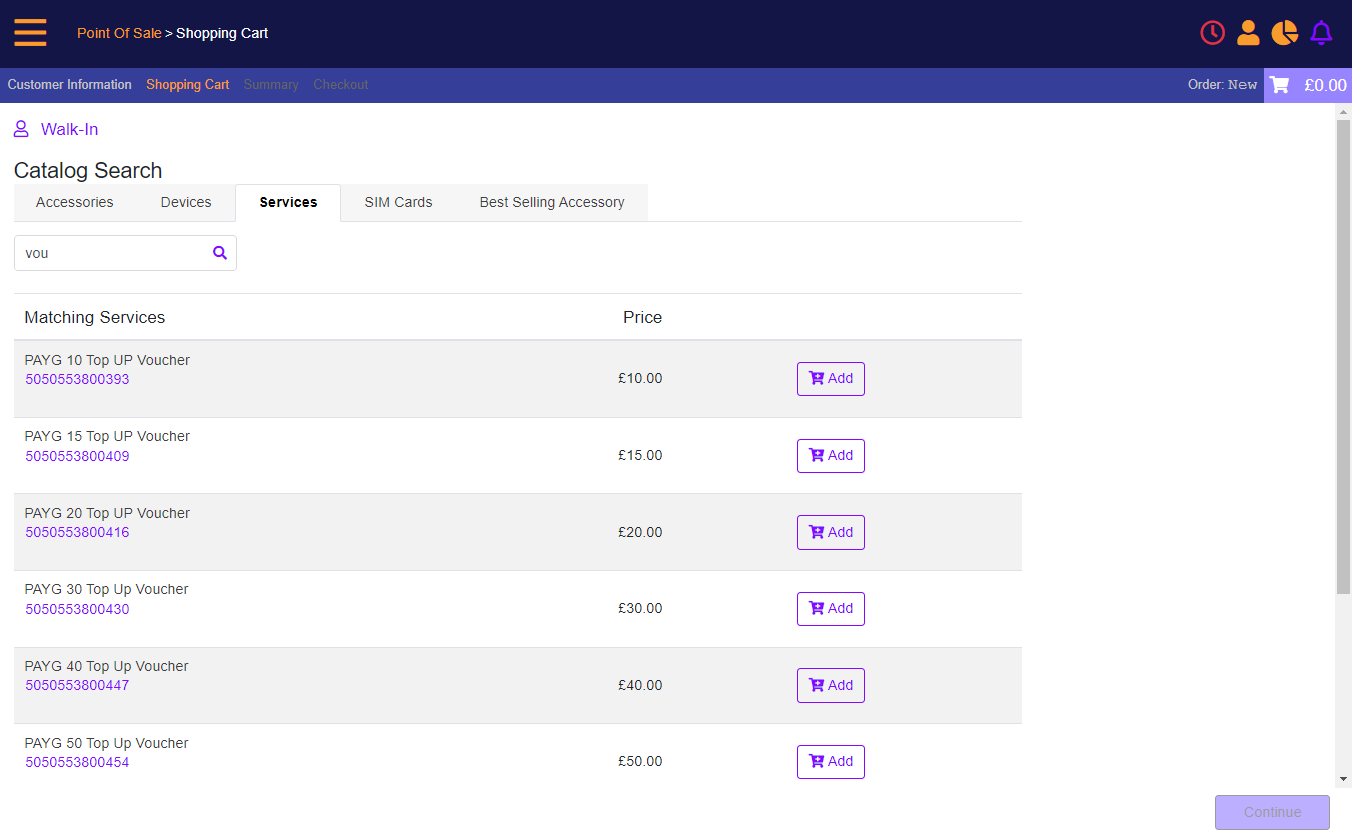
Task: Click the £20.00 price cell
Action: (640, 532)
